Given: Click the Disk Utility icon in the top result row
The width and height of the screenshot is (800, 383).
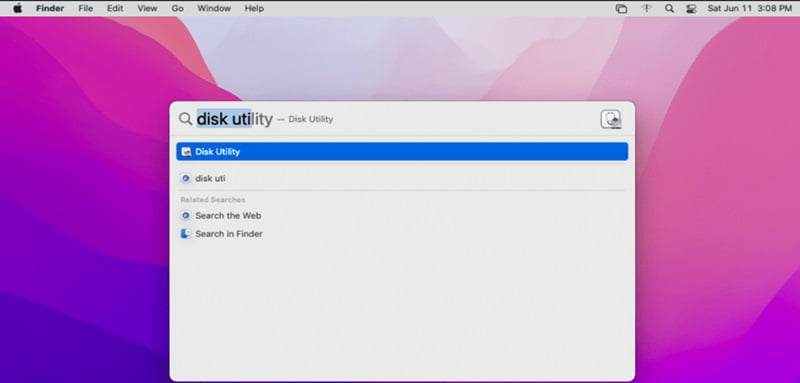Looking at the screenshot, I should coord(186,151).
